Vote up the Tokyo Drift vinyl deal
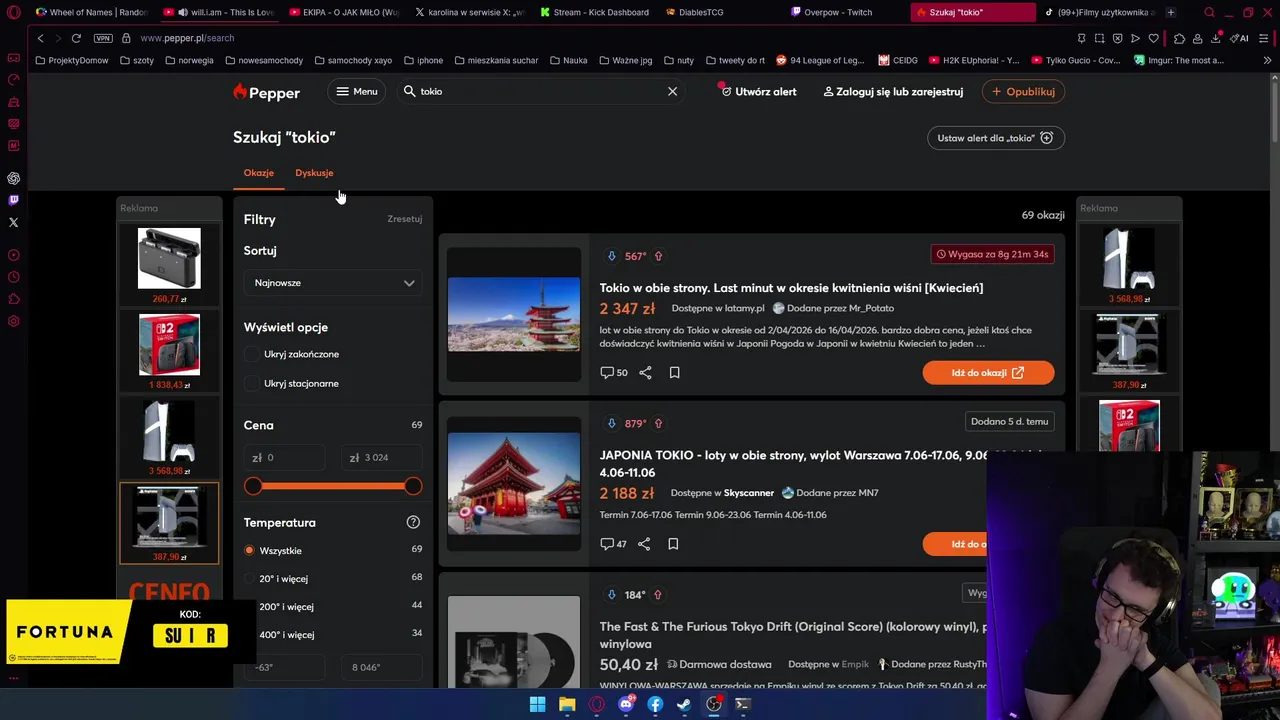 [657, 594]
